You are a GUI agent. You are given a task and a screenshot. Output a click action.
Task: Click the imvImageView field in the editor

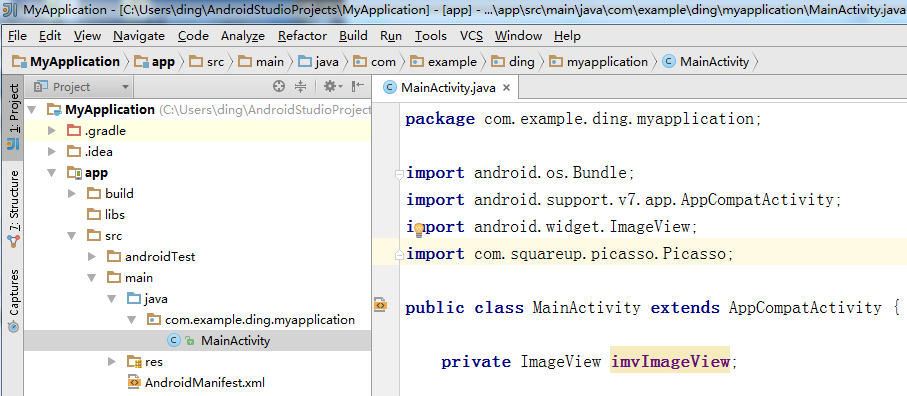(670, 362)
